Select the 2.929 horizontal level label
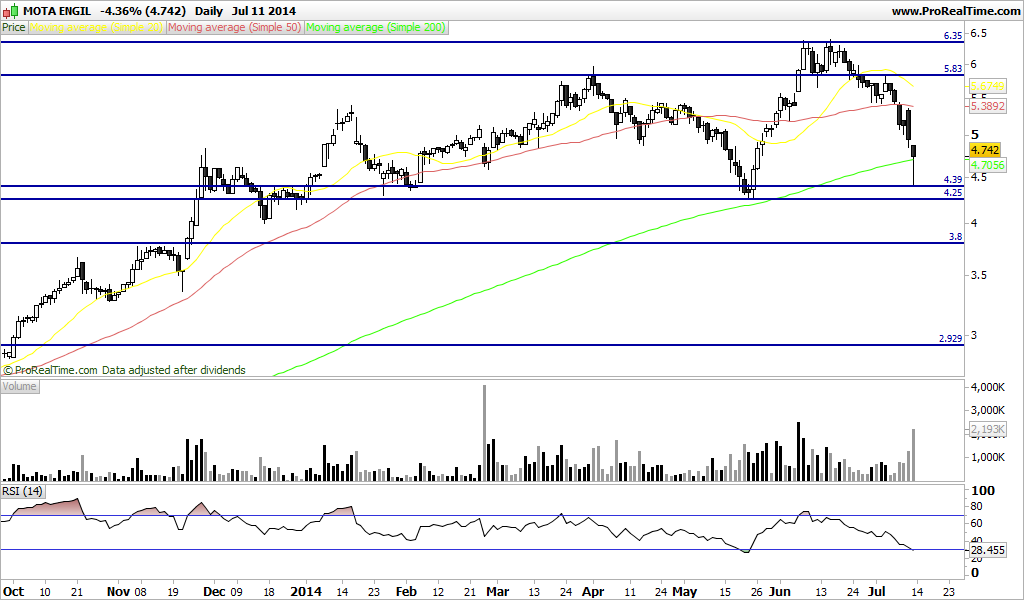 click(950, 338)
